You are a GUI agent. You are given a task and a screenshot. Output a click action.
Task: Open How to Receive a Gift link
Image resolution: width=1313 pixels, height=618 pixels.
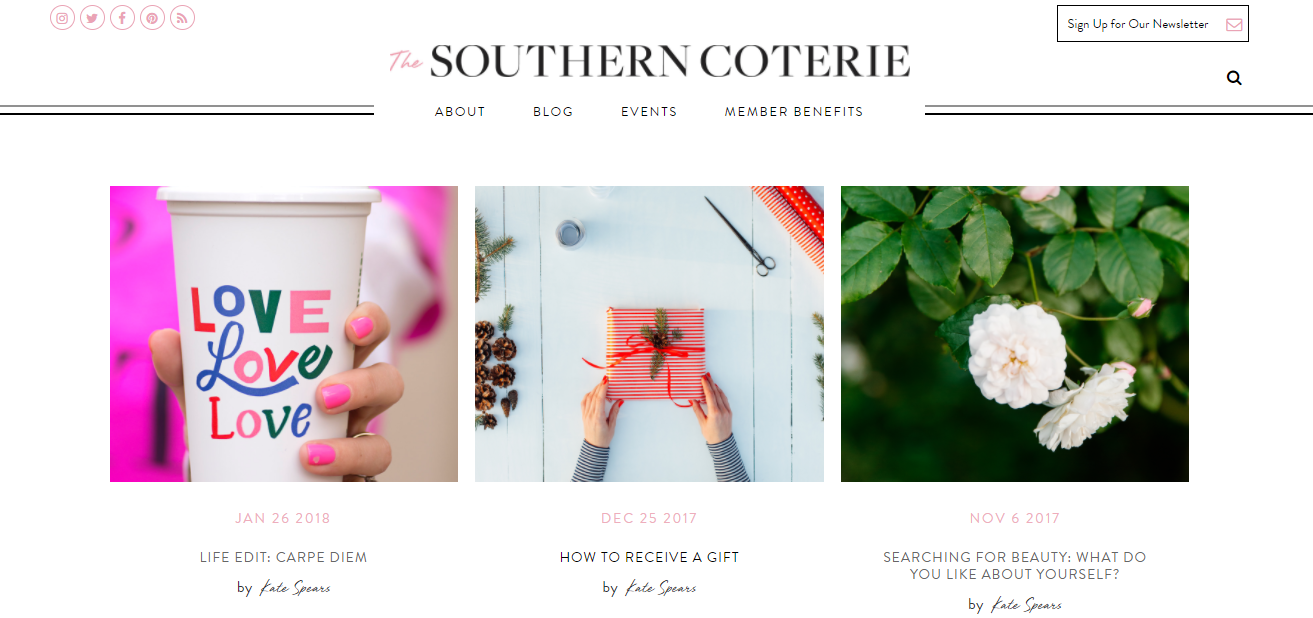pos(649,557)
